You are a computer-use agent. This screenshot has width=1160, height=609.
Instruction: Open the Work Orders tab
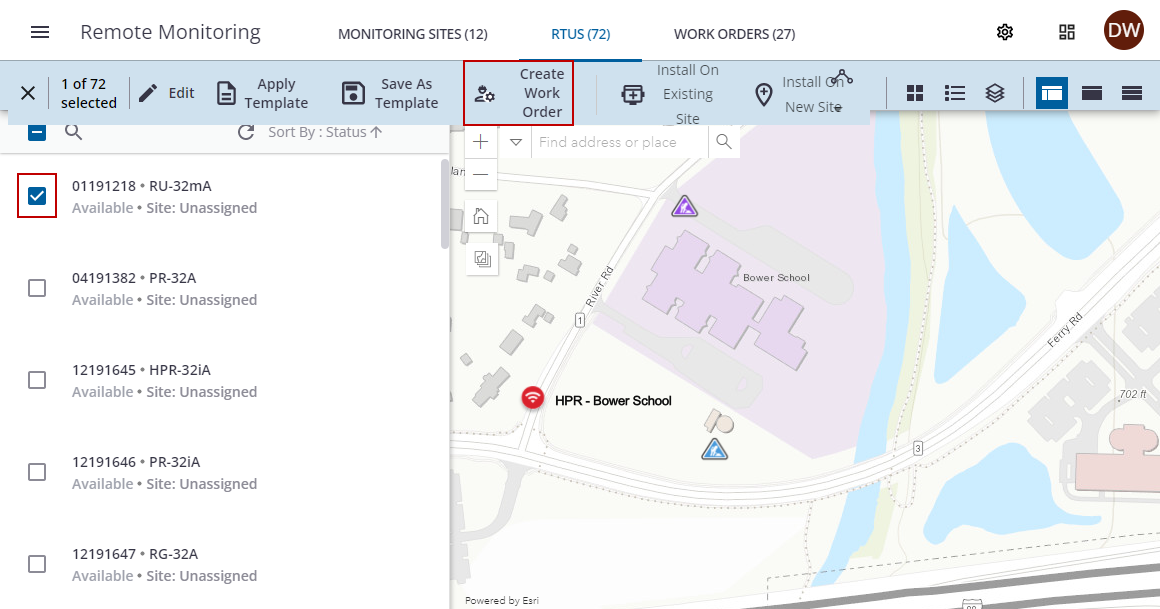(x=734, y=34)
